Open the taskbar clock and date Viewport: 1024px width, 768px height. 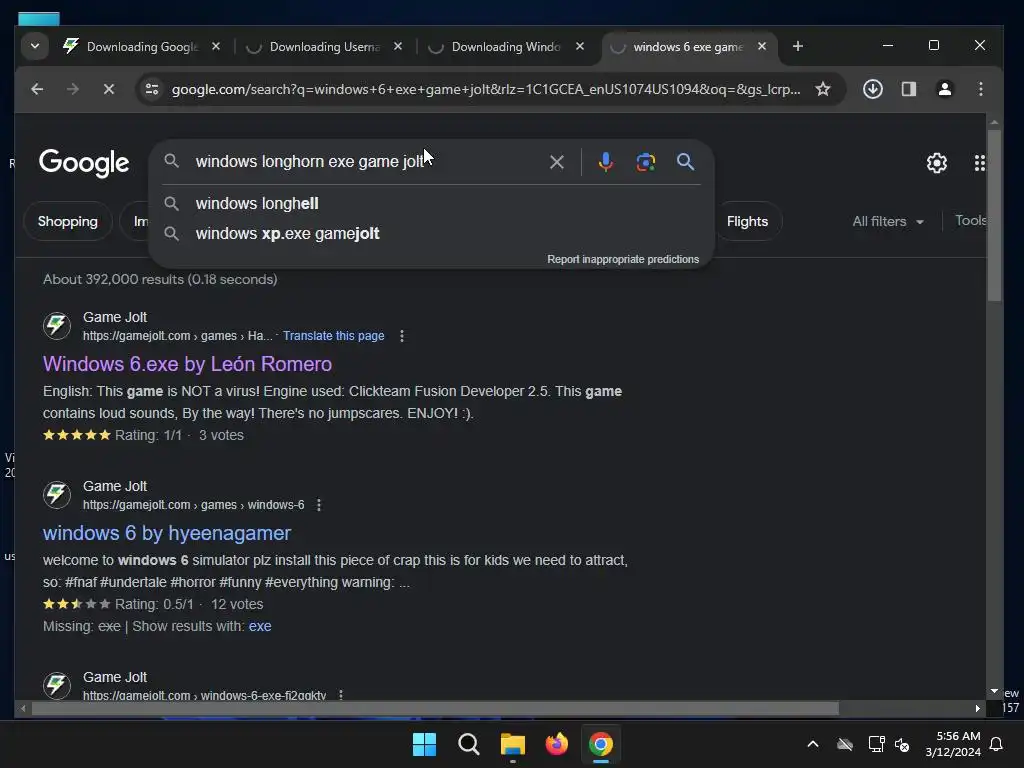pos(953,744)
